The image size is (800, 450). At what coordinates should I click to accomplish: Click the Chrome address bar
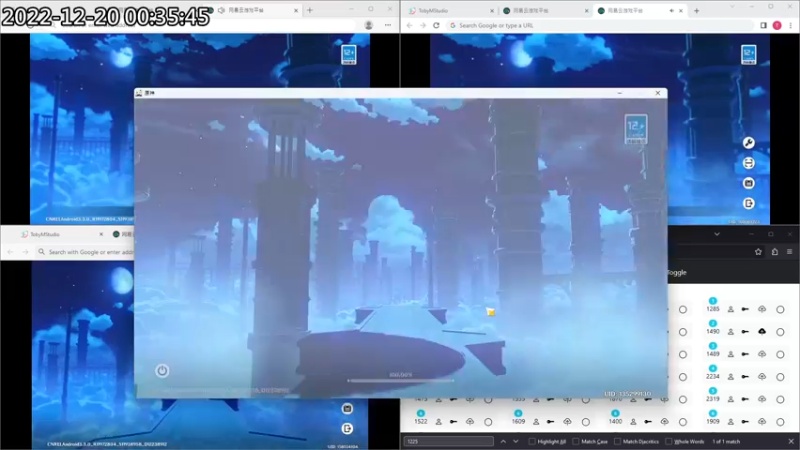[599, 25]
